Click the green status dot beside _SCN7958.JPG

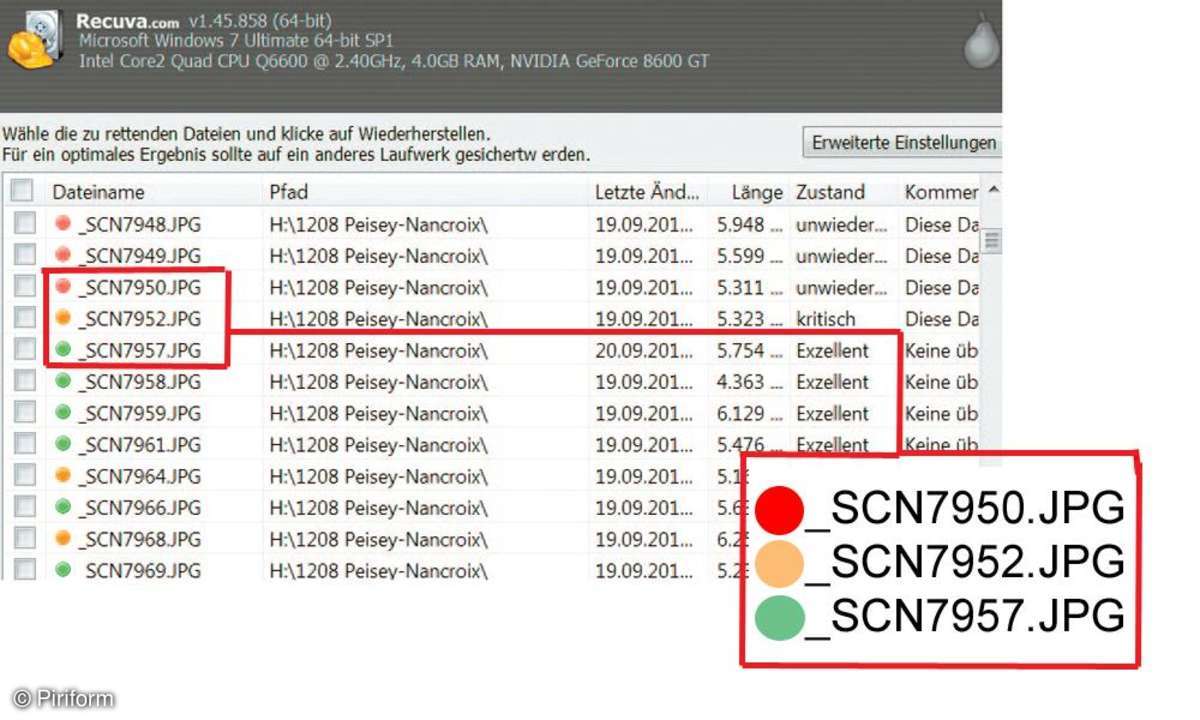pos(63,381)
